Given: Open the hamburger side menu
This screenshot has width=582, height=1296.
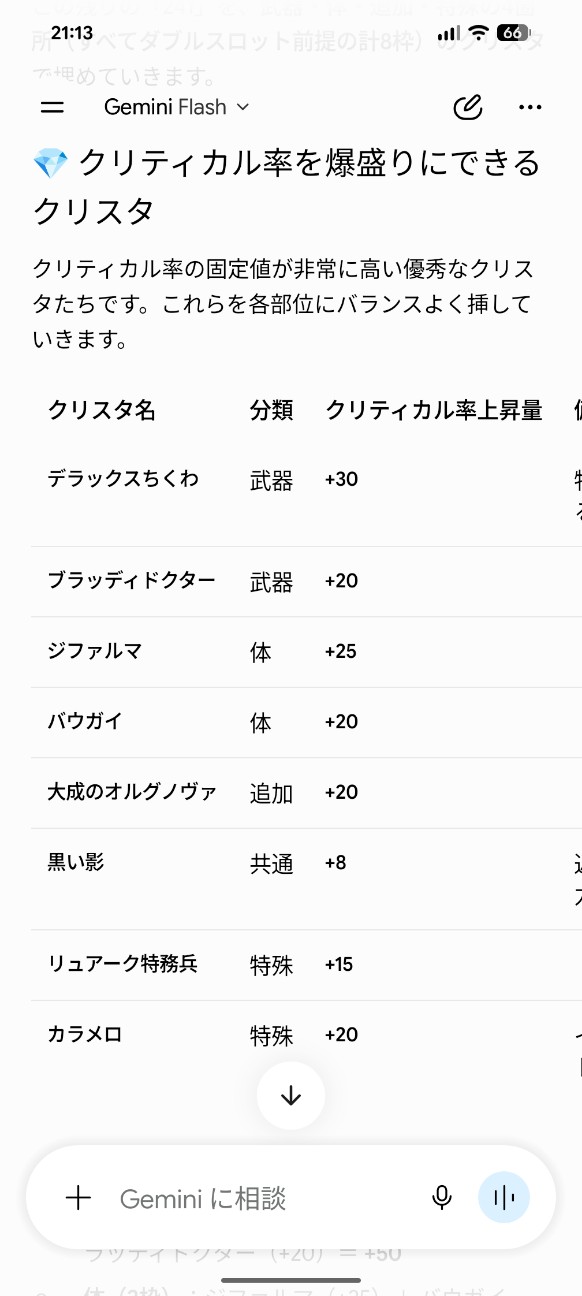Looking at the screenshot, I should (52, 107).
